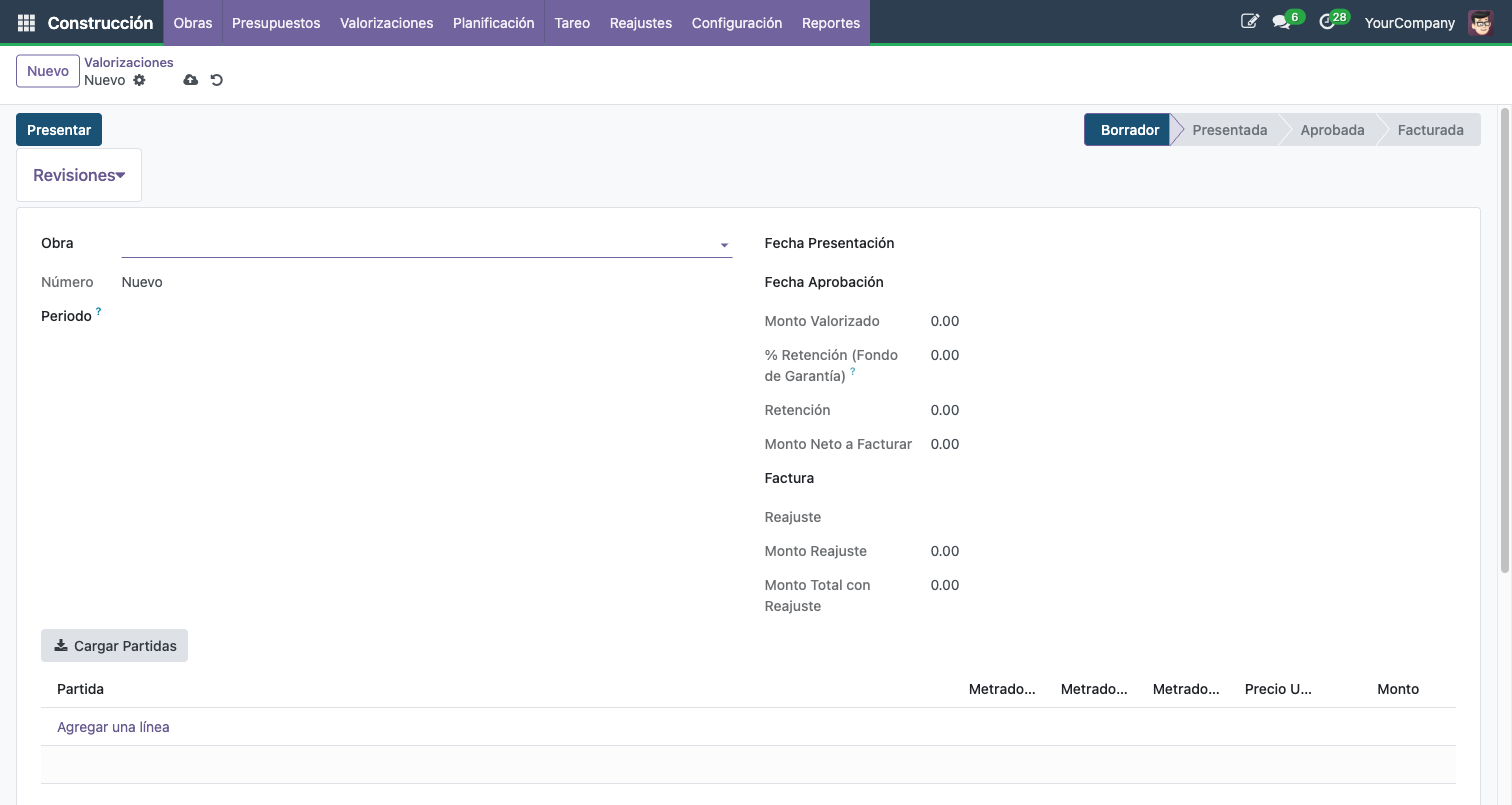Click the gear actions icon beside Nuevo

[x=140, y=80]
